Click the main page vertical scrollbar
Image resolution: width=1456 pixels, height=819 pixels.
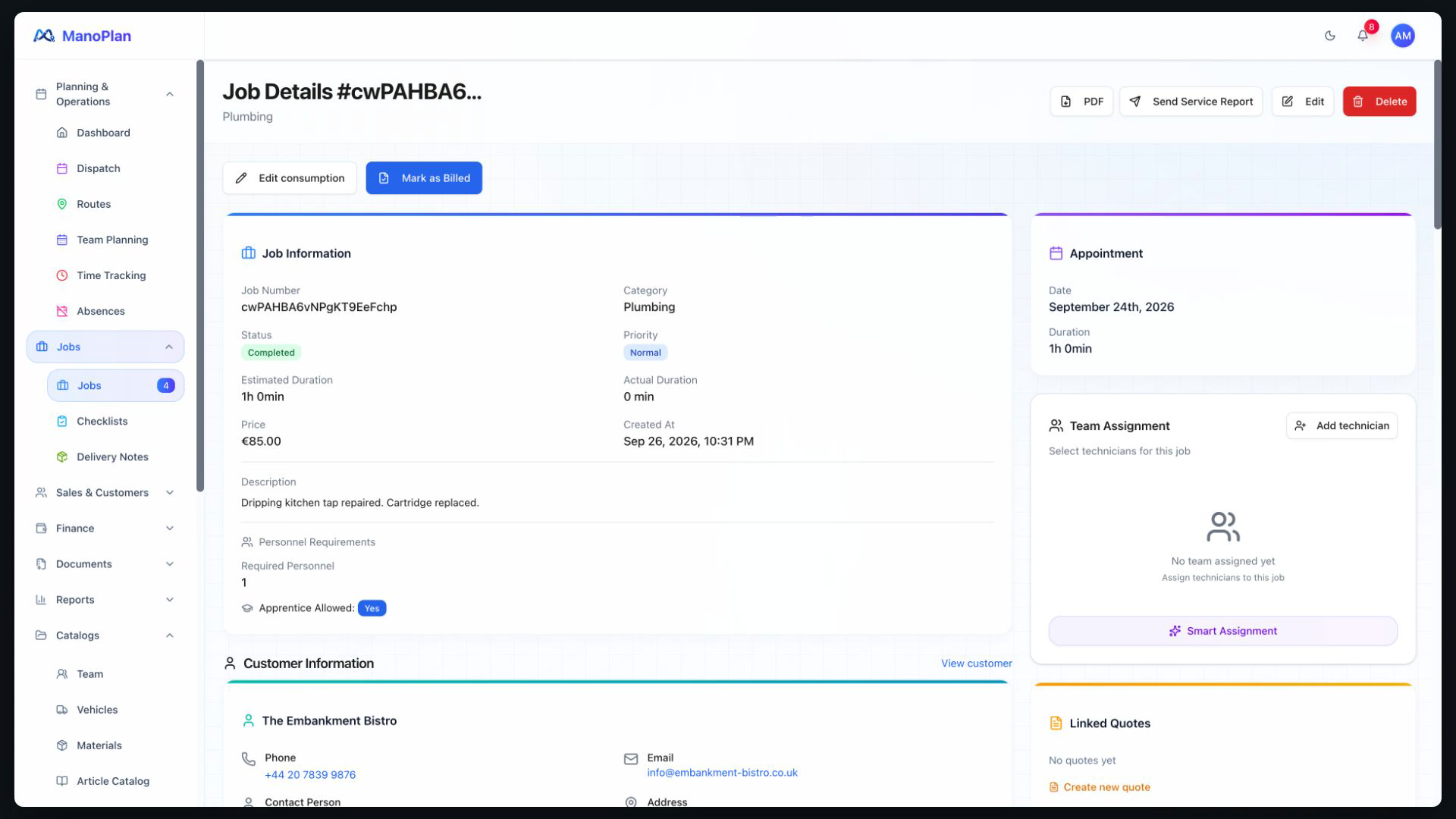pos(1437,144)
